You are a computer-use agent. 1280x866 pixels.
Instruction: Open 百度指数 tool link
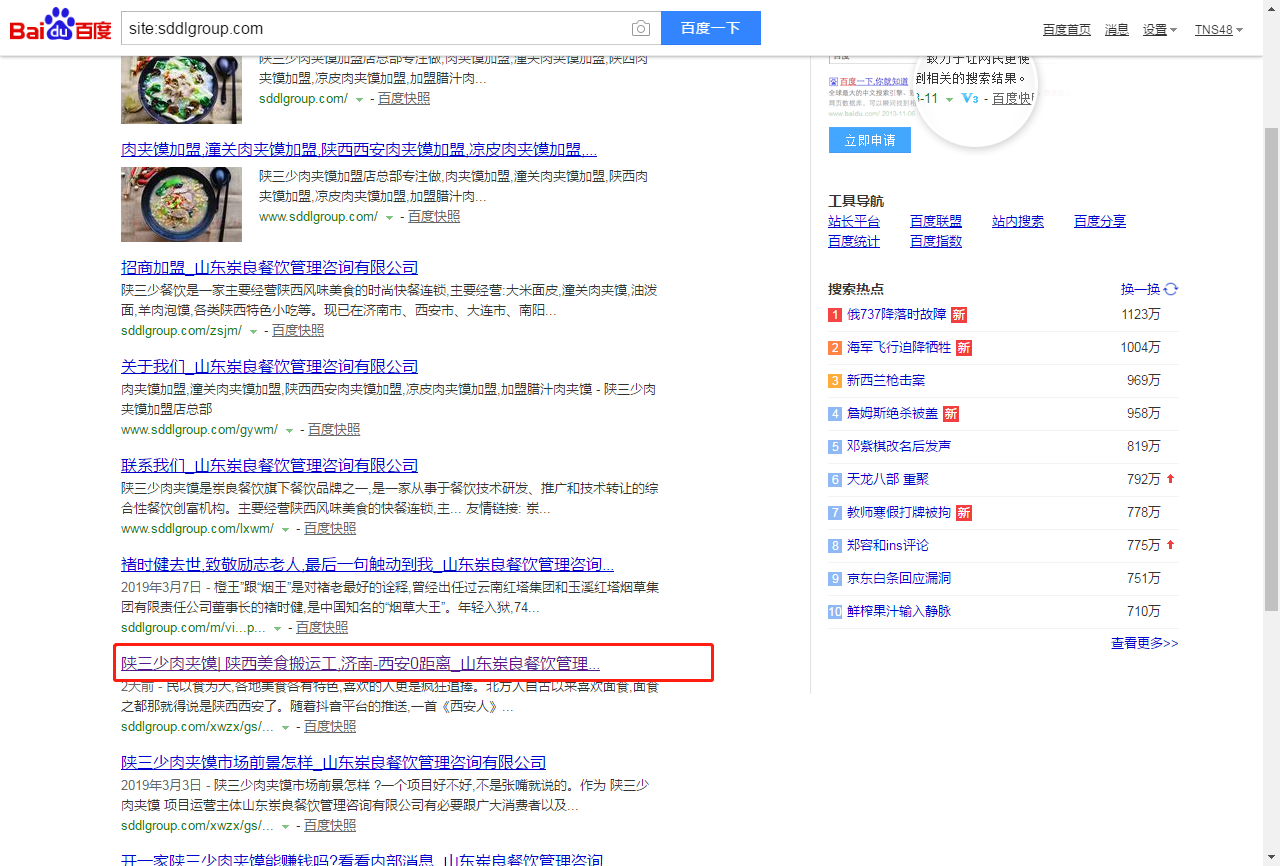[x=936, y=241]
